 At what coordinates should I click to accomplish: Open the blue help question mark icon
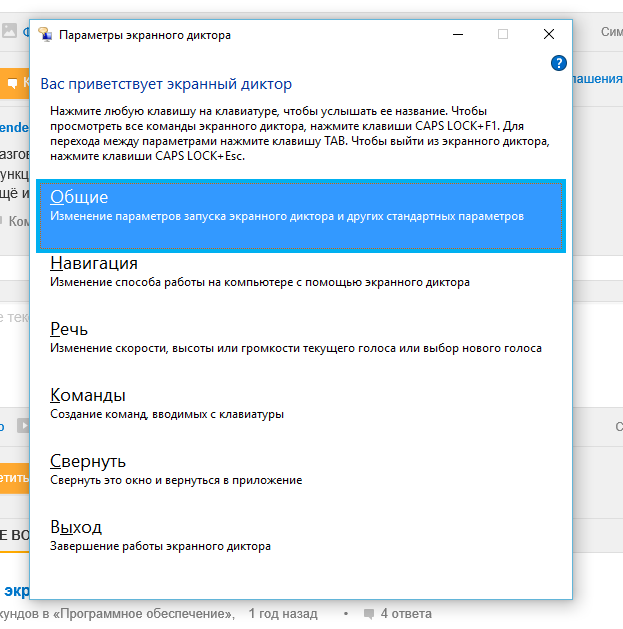coord(558,63)
